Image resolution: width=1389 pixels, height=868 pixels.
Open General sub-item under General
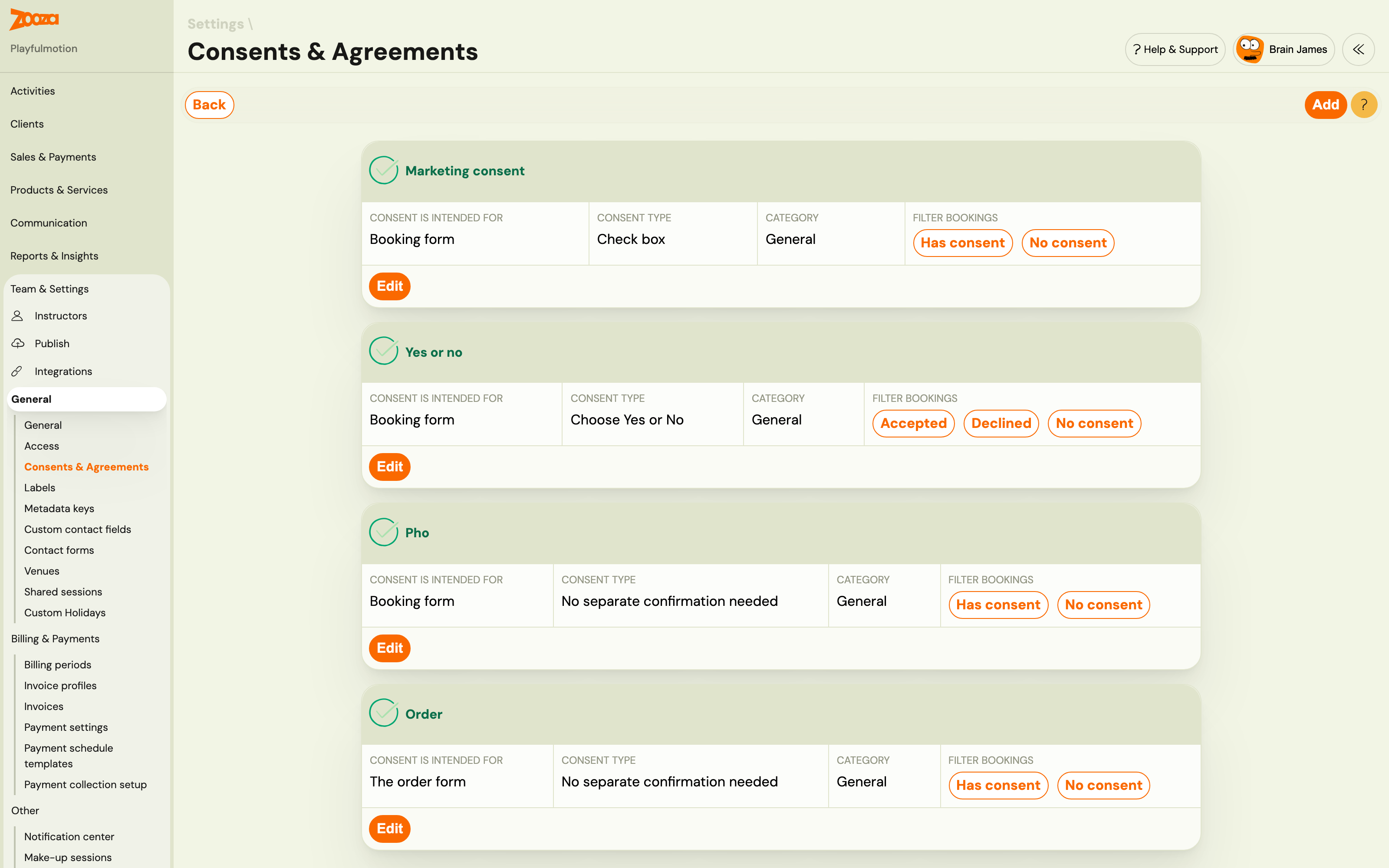[43, 425]
